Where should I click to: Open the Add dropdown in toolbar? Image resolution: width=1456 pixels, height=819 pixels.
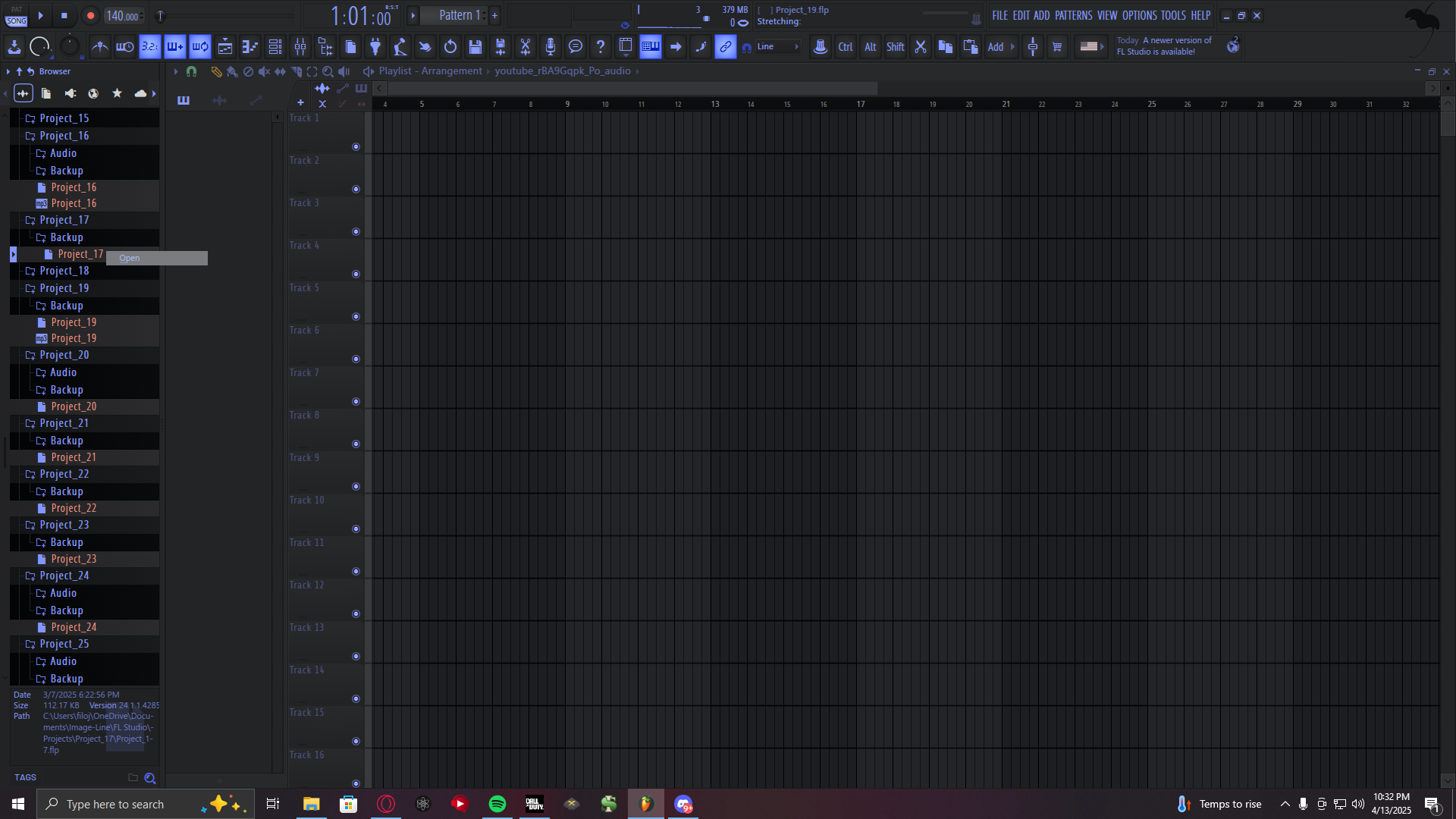[1000, 47]
